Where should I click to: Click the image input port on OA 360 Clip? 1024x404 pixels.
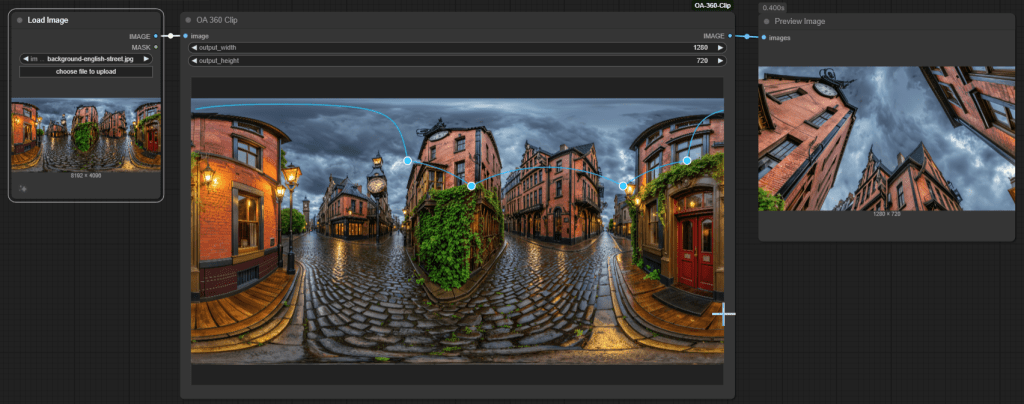pos(185,36)
